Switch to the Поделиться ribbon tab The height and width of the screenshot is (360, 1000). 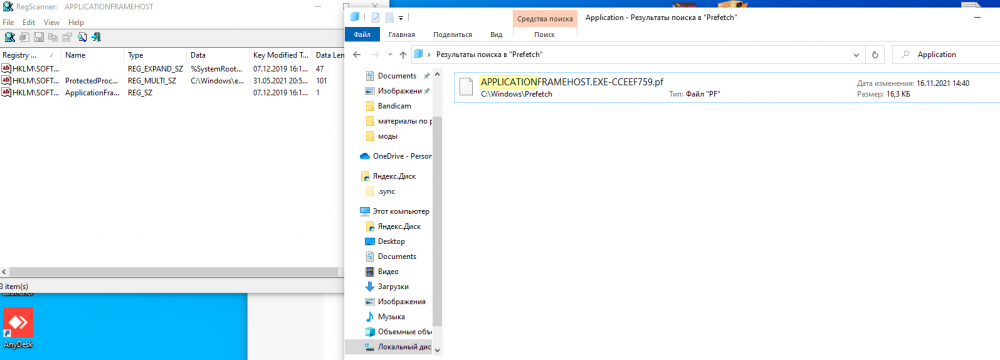[452, 34]
